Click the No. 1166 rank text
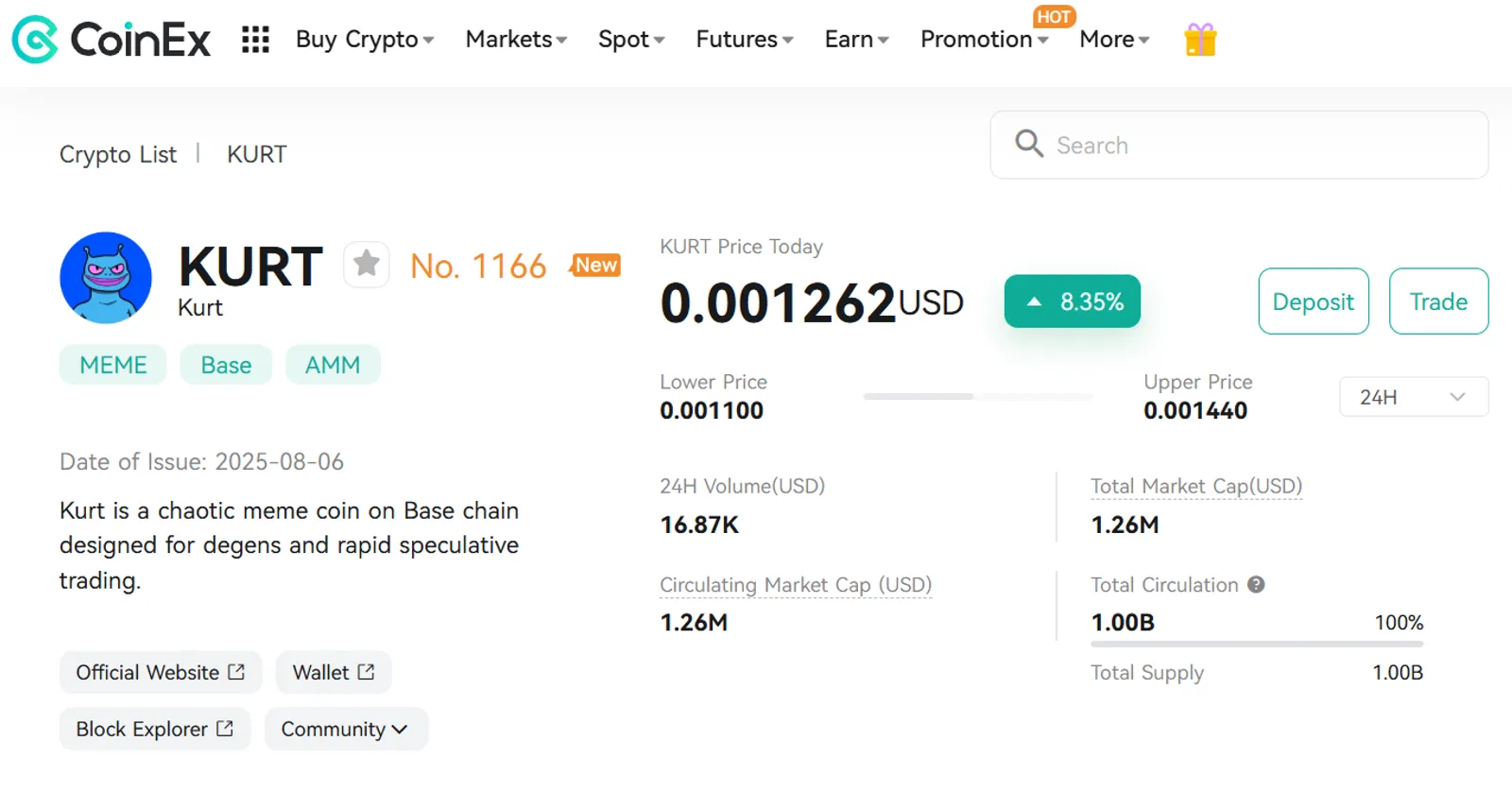This screenshot has height=793, width=1512. [x=478, y=267]
